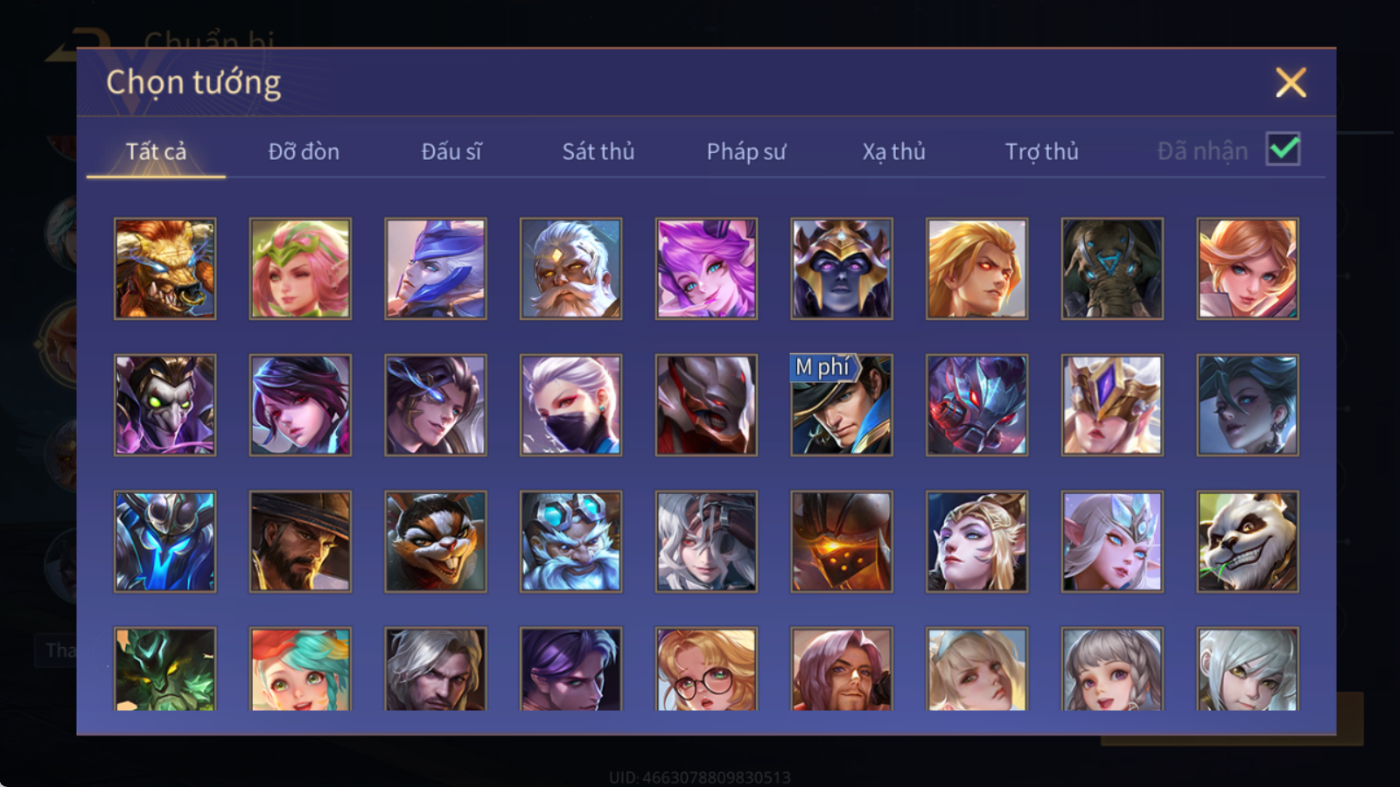Toggle the Đã nhận checkbox
This screenshot has height=787, width=1400.
(x=1283, y=150)
